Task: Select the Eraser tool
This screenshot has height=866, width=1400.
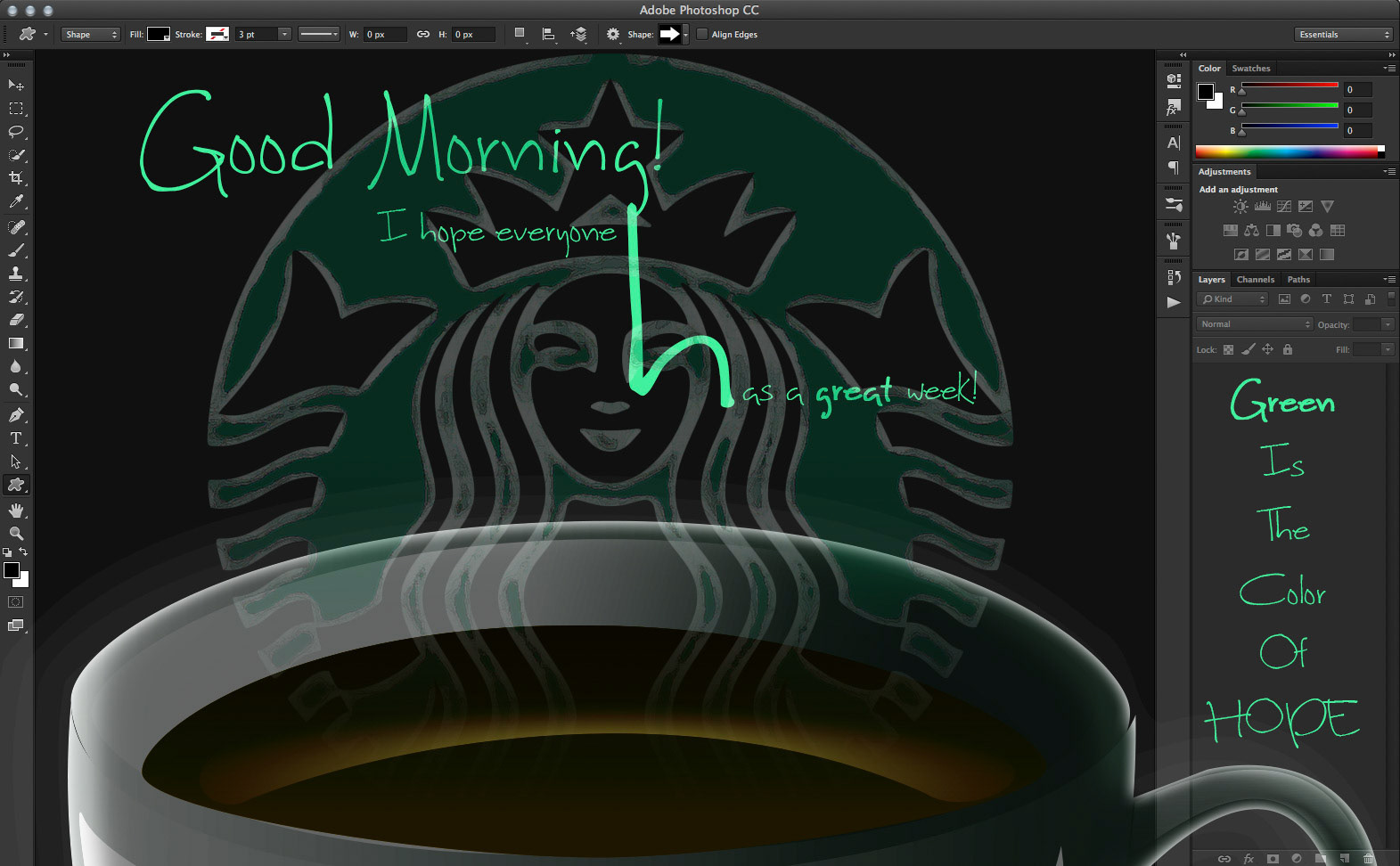Action: click(16, 320)
